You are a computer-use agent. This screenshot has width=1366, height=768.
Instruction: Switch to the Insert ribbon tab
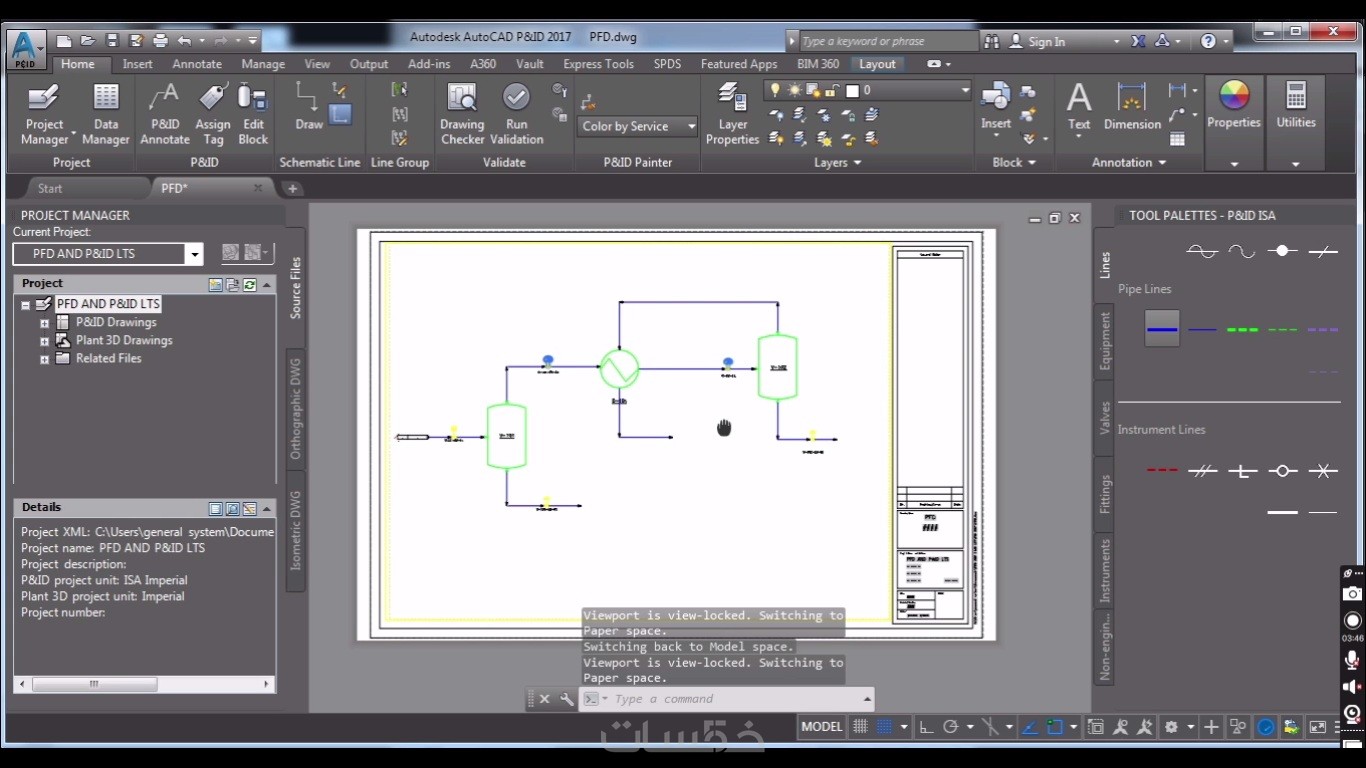coord(138,64)
